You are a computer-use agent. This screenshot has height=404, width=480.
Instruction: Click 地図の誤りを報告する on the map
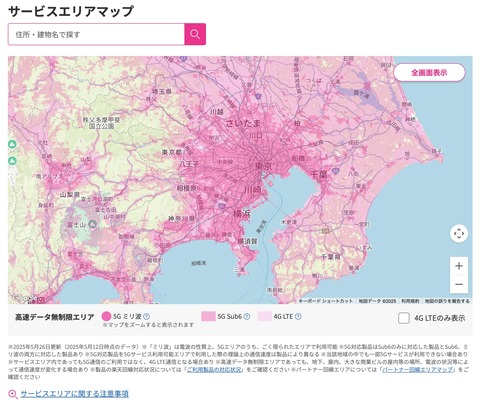coord(447,301)
